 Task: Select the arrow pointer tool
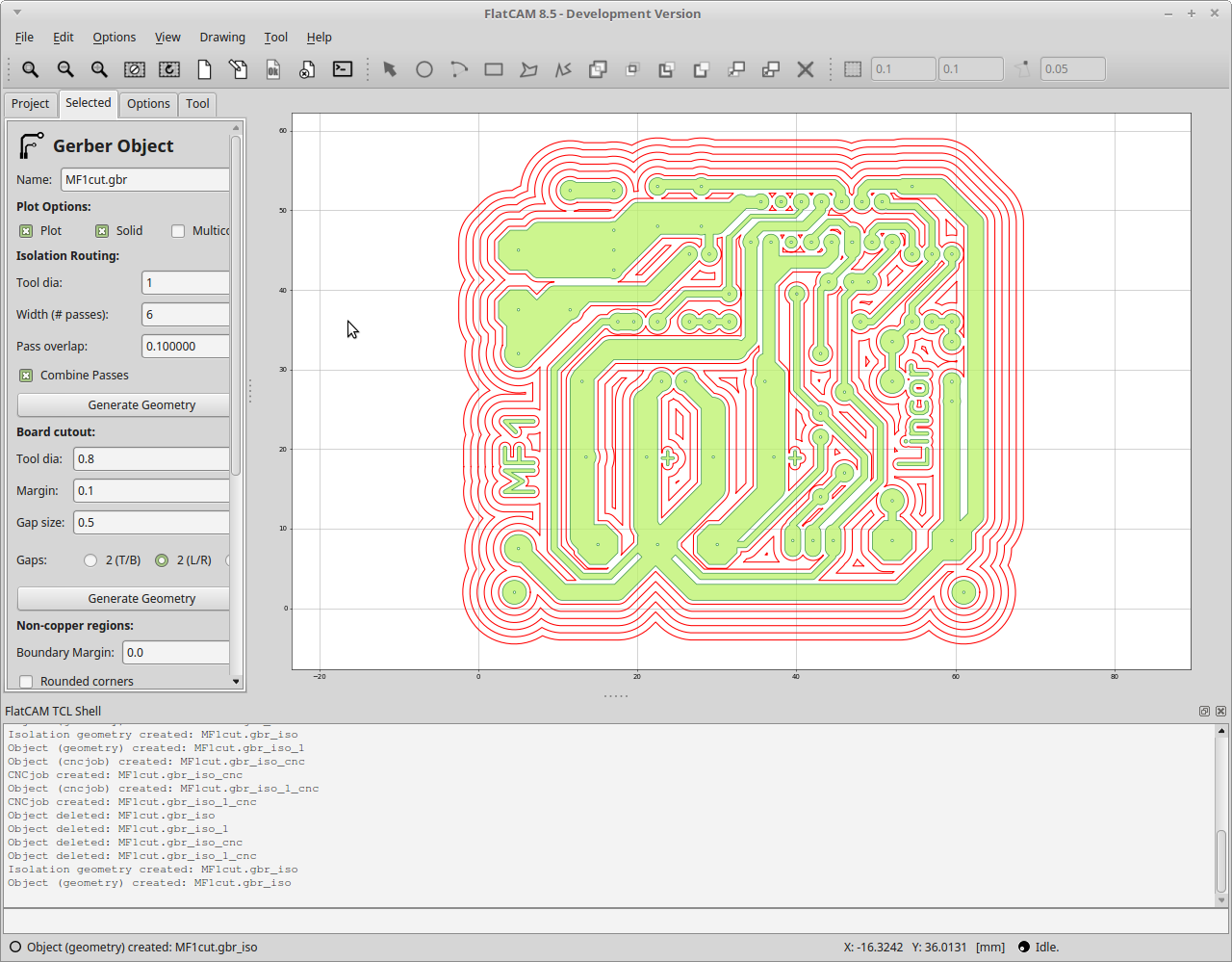[x=390, y=69]
